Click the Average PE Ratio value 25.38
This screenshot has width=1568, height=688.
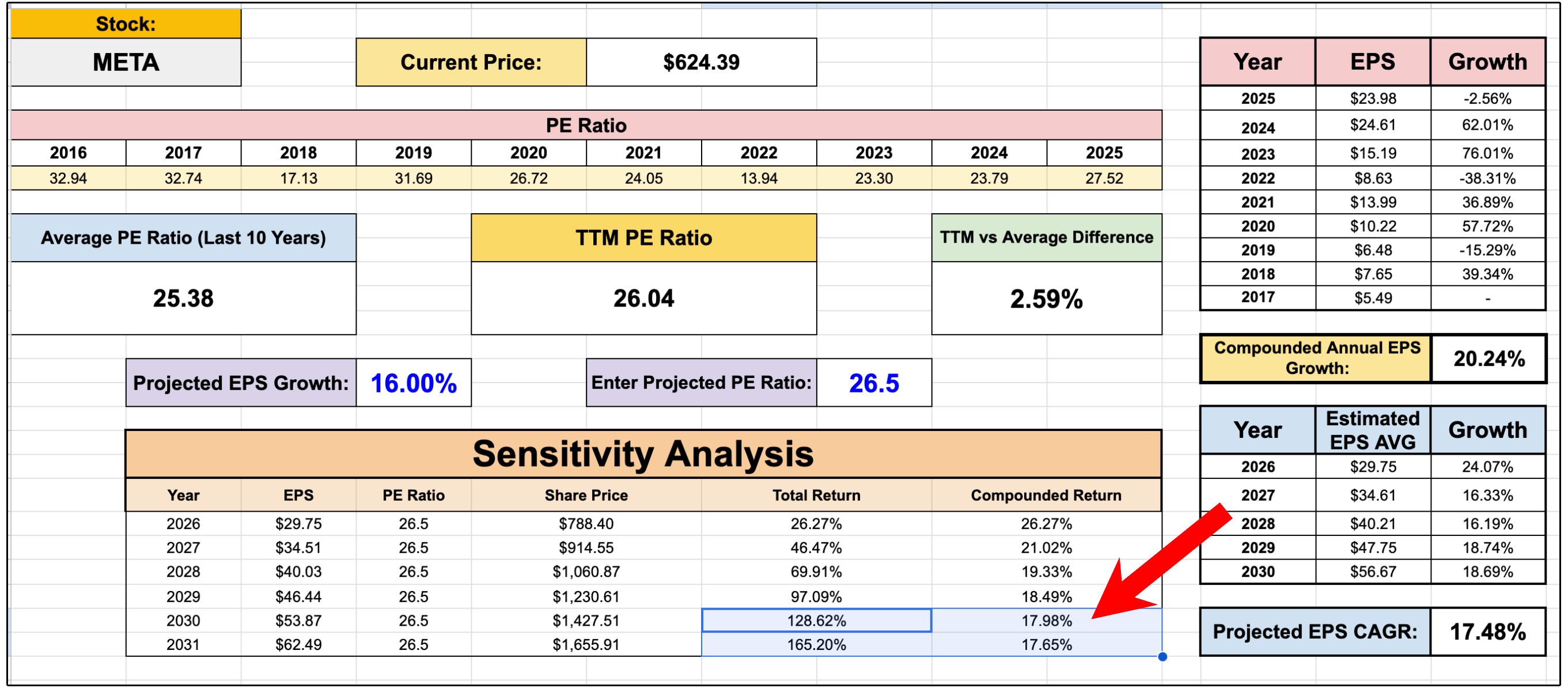pyautogui.click(x=183, y=298)
